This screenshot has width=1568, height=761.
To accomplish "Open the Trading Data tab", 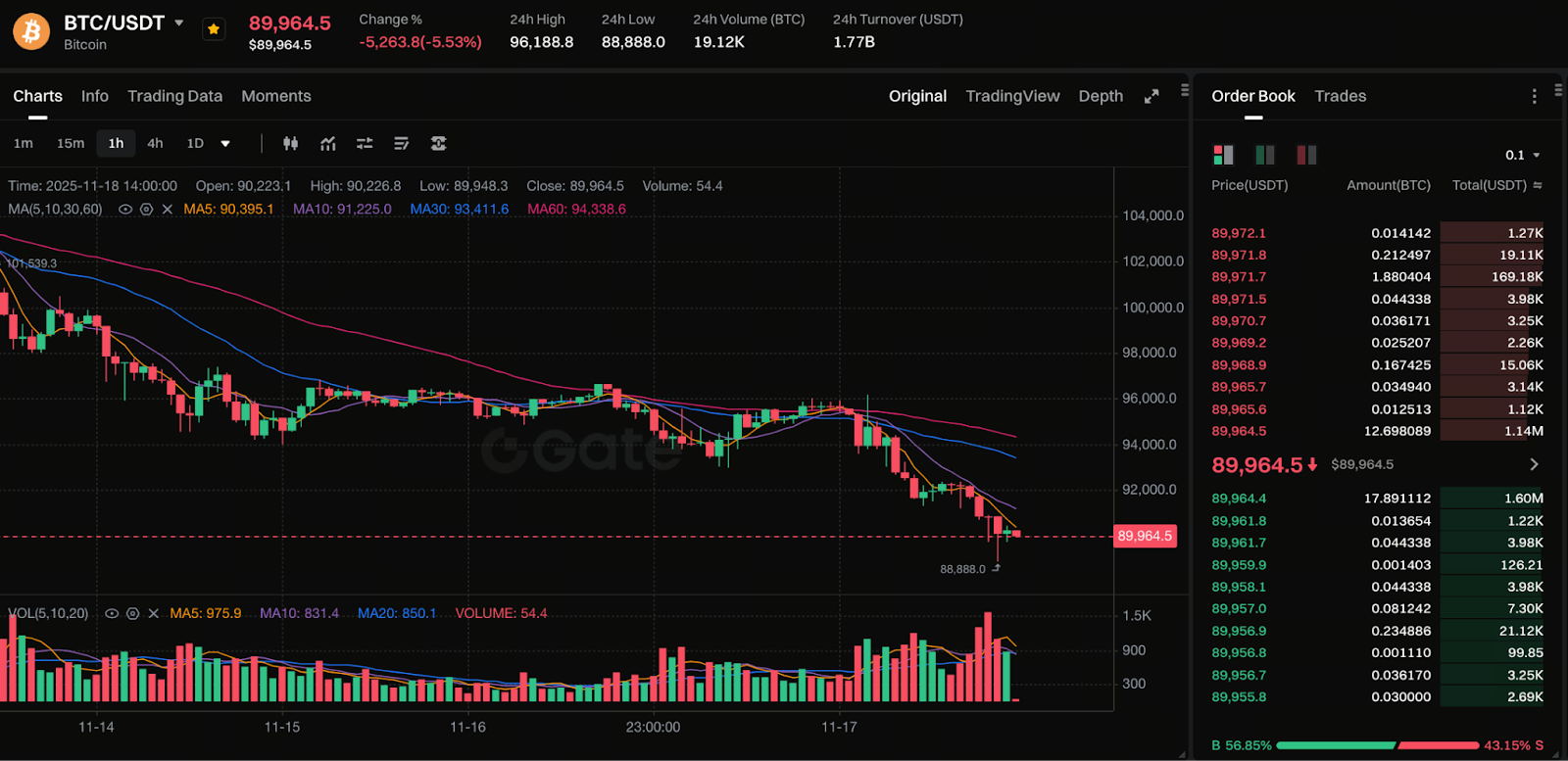I will tap(174, 96).
